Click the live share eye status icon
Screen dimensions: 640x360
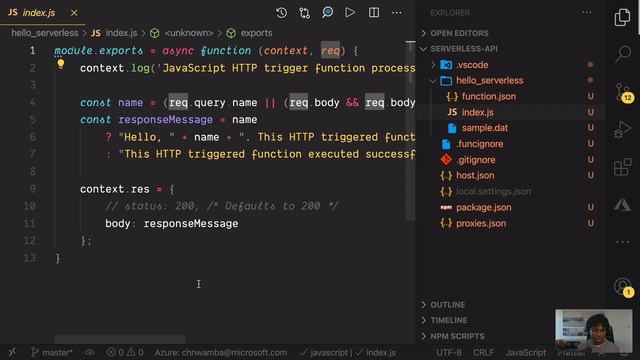coord(89,352)
